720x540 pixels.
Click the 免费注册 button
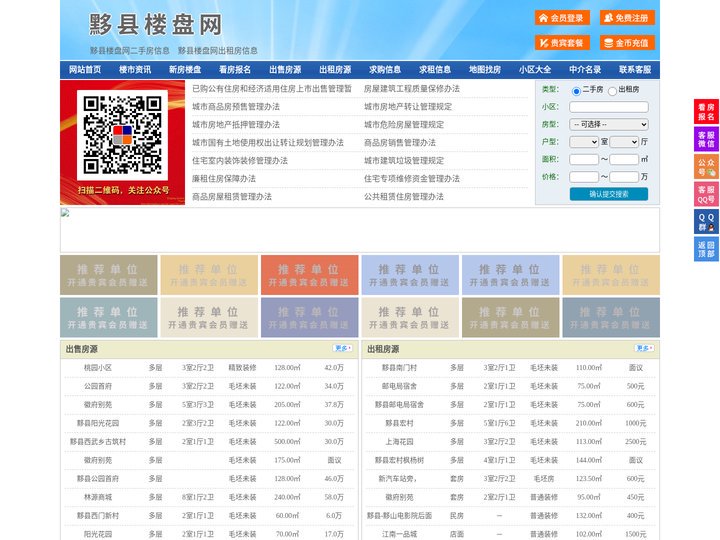(627, 18)
